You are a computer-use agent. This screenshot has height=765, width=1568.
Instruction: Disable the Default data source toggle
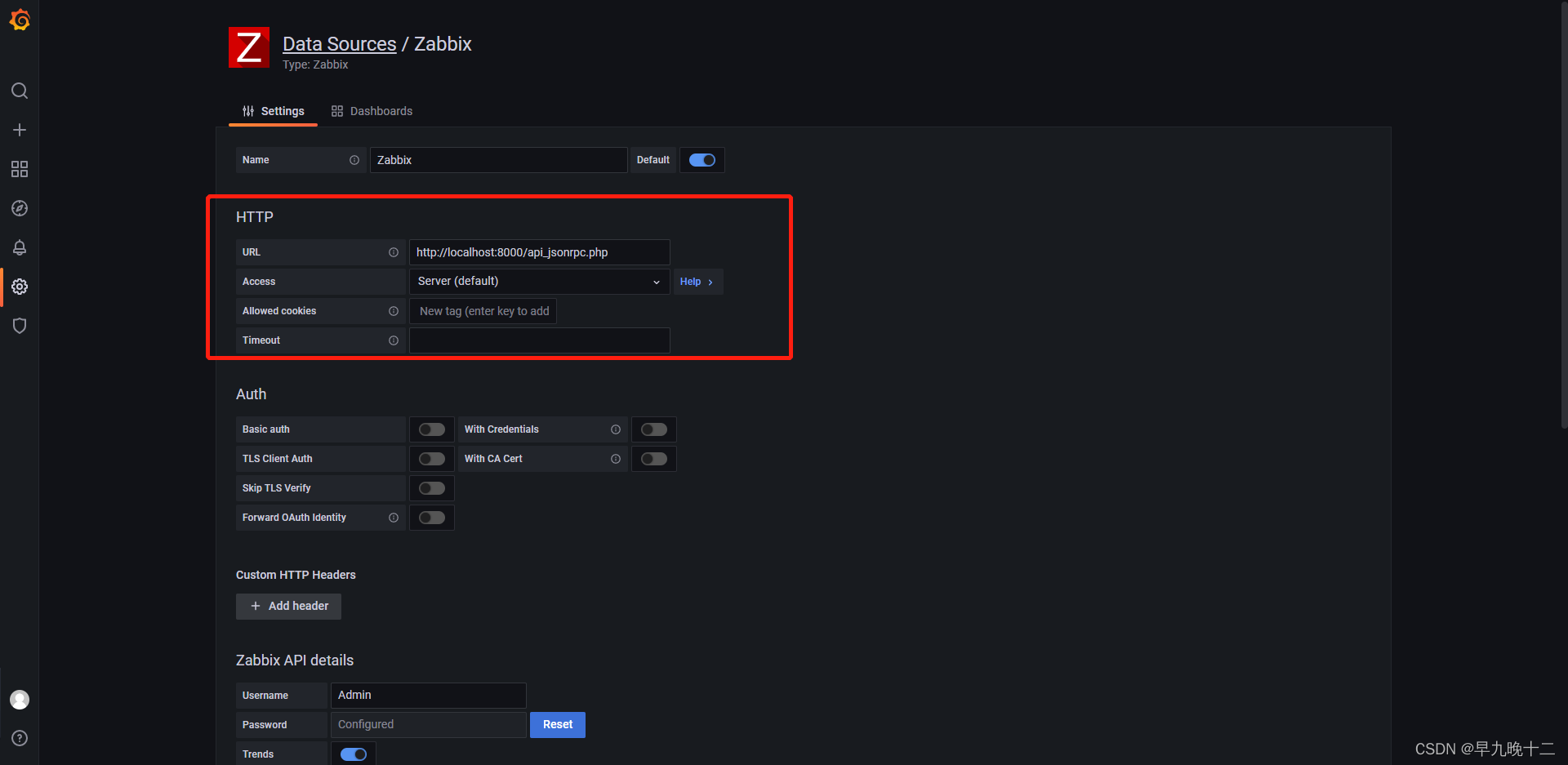point(702,160)
